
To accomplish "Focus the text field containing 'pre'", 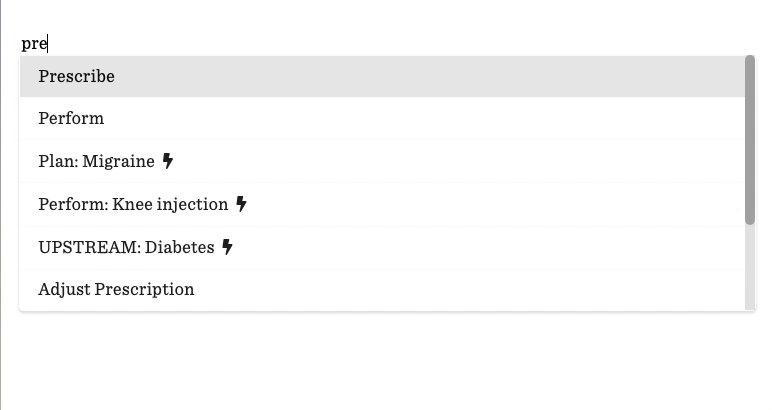I will click(386, 43).
